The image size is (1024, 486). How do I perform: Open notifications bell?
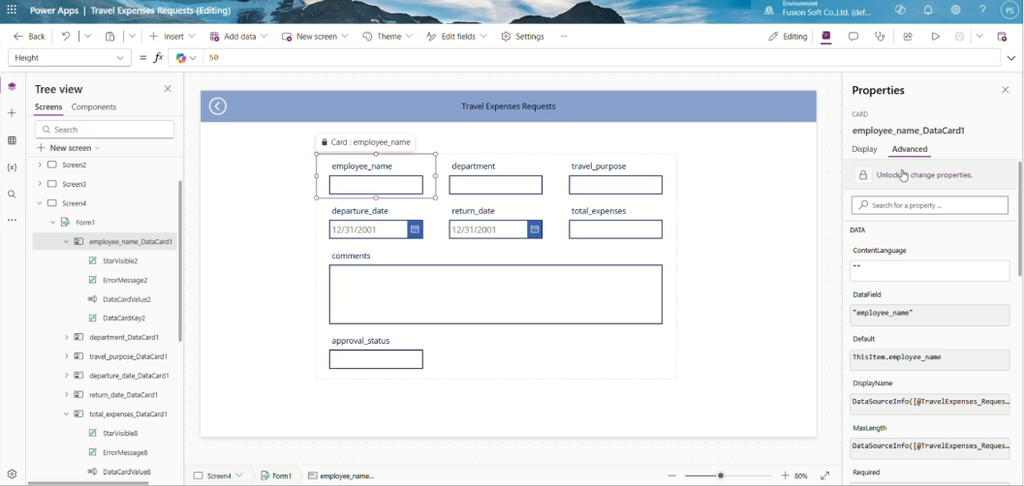tap(928, 10)
